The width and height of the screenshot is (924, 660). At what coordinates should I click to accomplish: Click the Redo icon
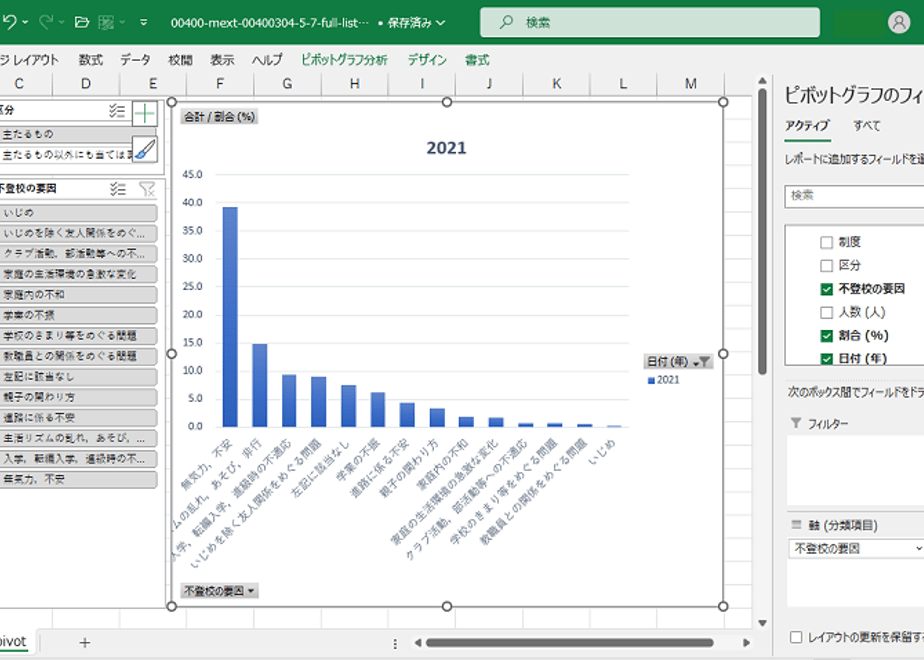[46, 22]
